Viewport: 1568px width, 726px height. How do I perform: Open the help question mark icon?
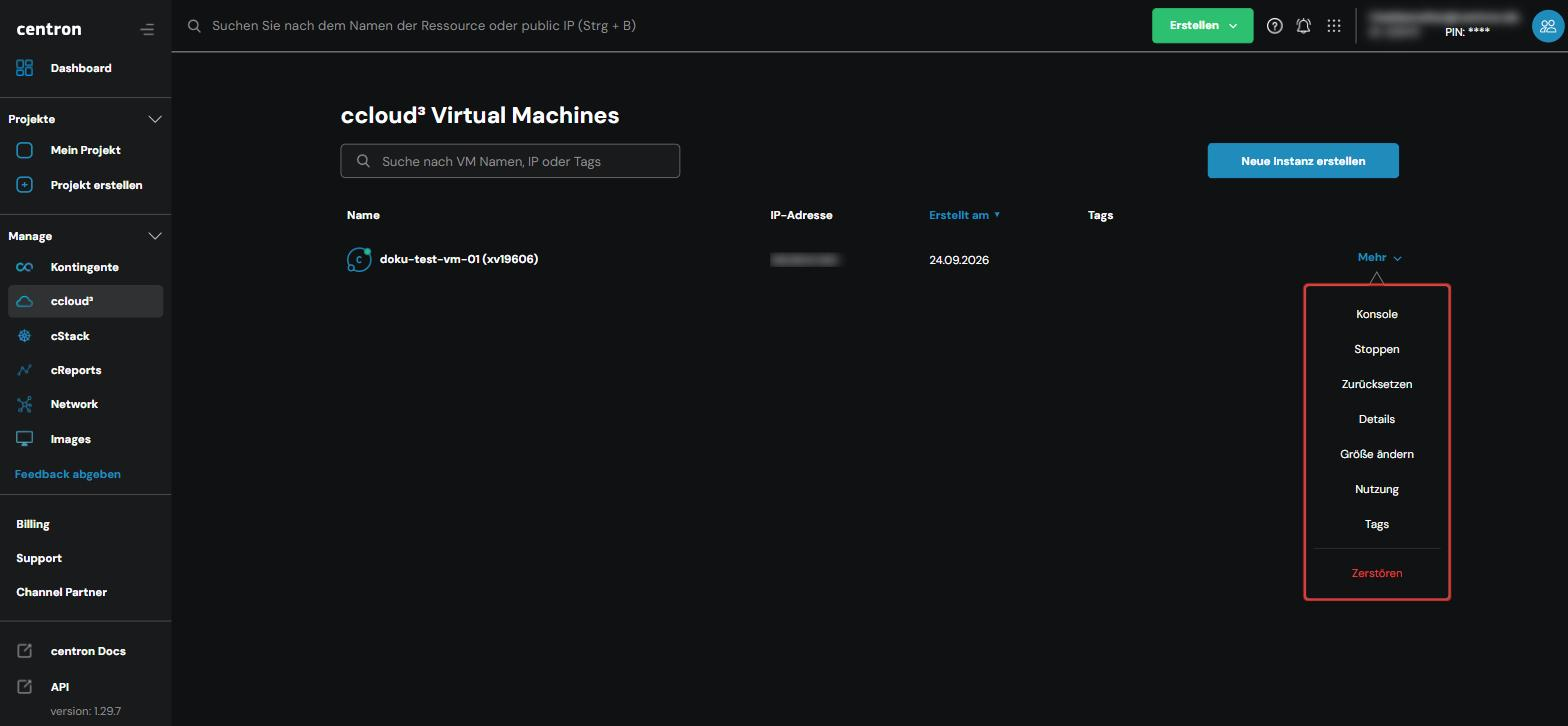click(1274, 26)
